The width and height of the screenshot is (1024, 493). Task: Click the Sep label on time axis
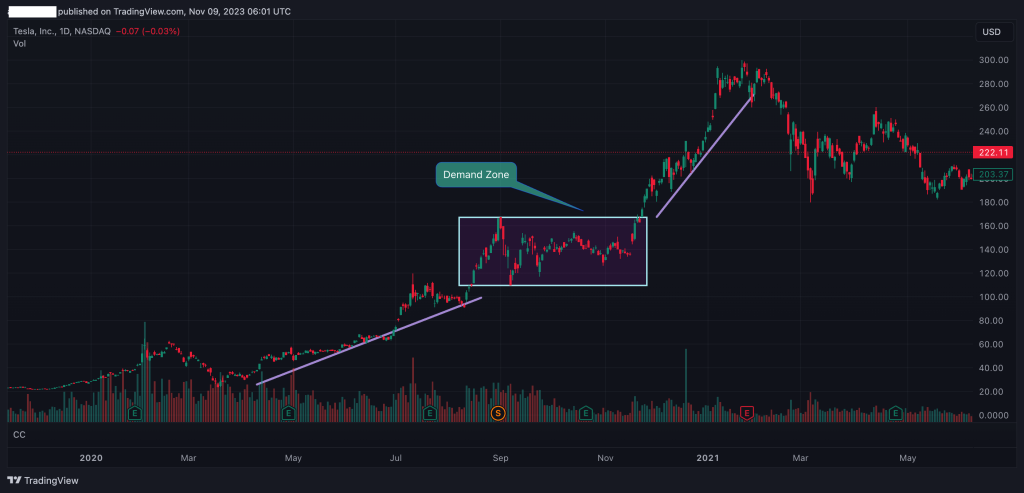pos(501,458)
